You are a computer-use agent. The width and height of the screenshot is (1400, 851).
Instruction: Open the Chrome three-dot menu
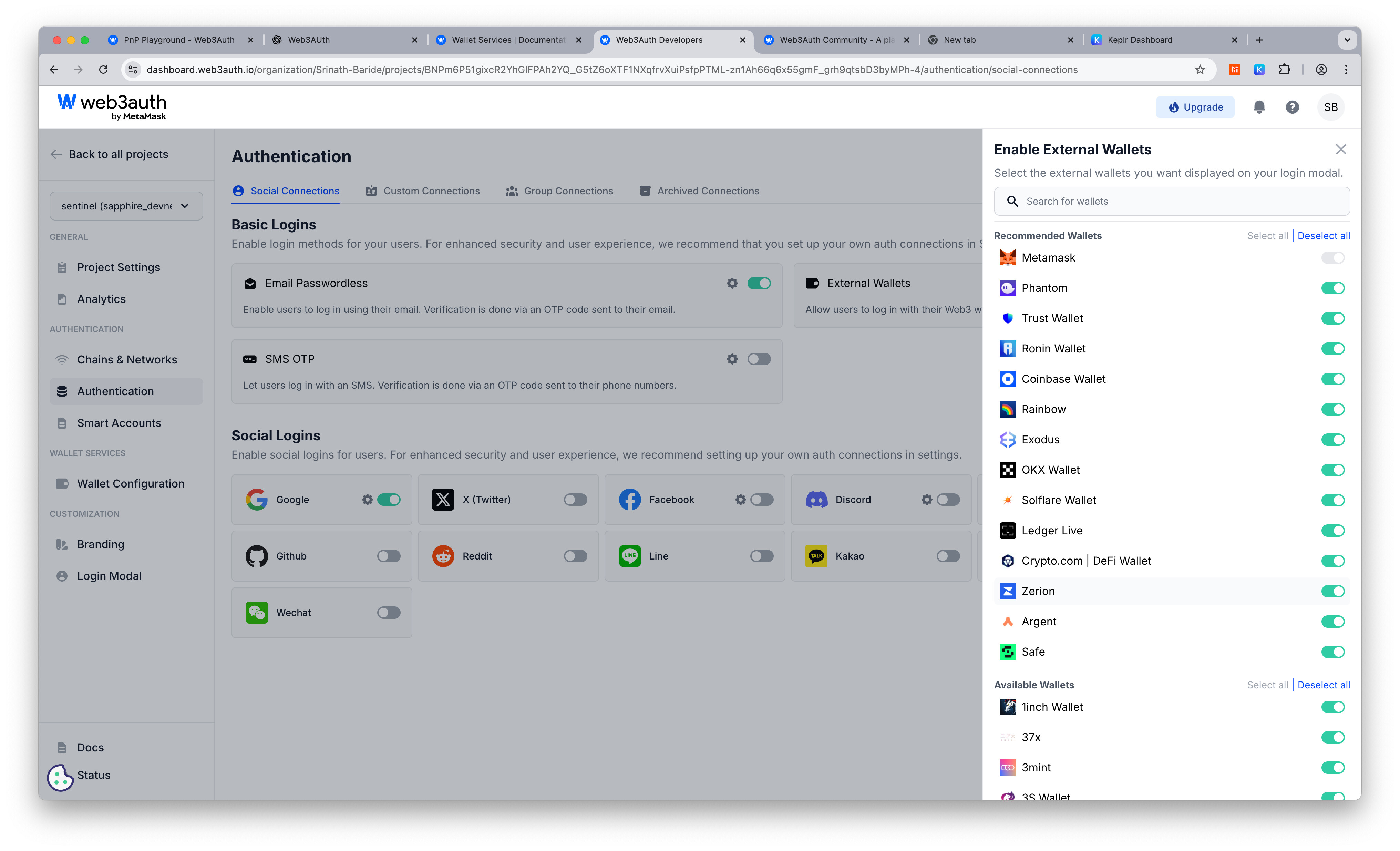point(1346,69)
